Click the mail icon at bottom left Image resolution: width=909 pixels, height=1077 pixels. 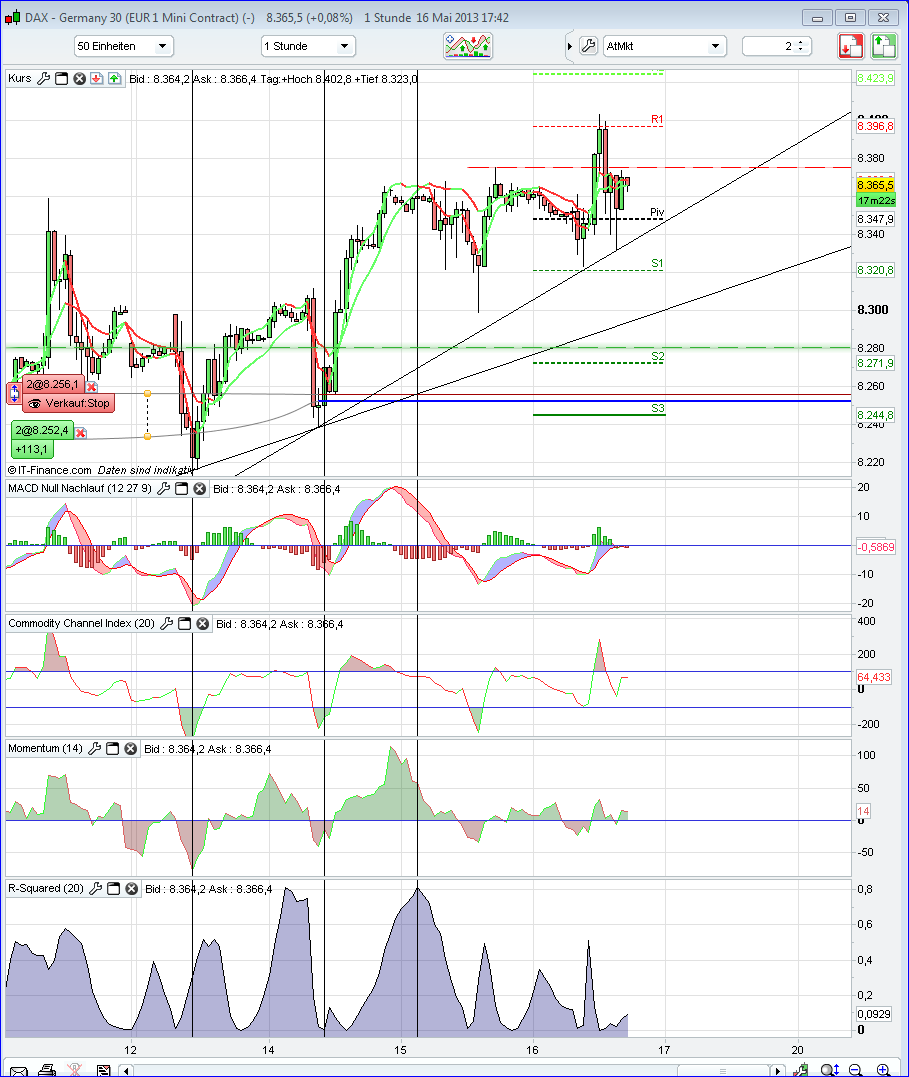point(19,1070)
